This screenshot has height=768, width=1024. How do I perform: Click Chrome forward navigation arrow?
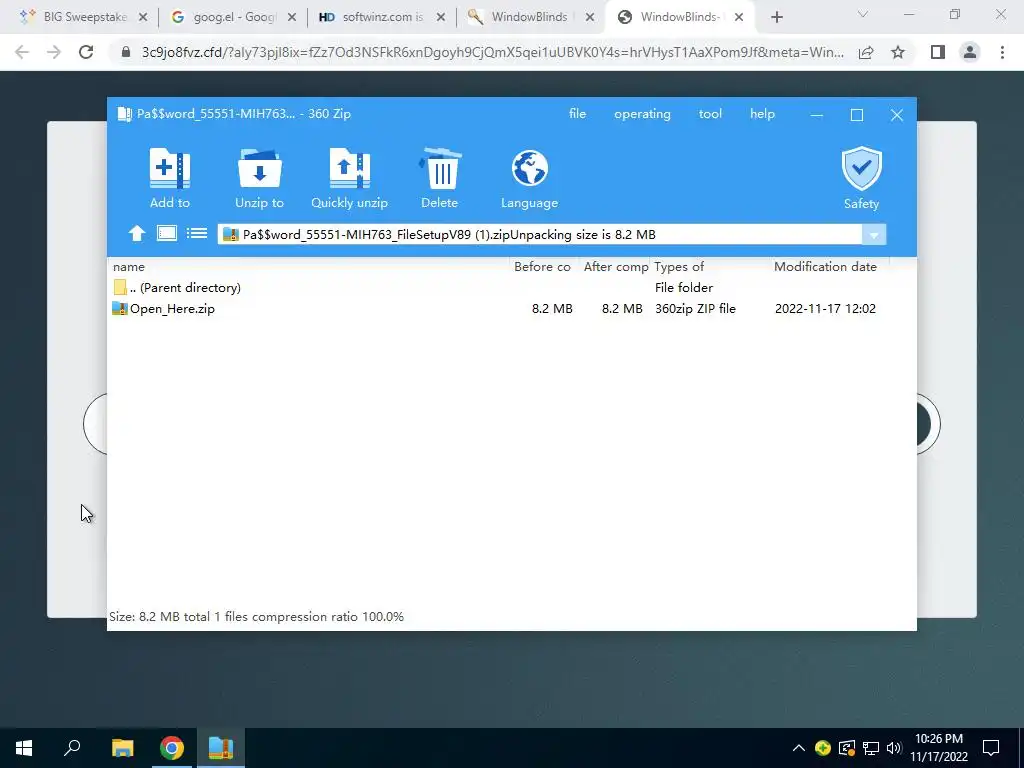pos(54,52)
